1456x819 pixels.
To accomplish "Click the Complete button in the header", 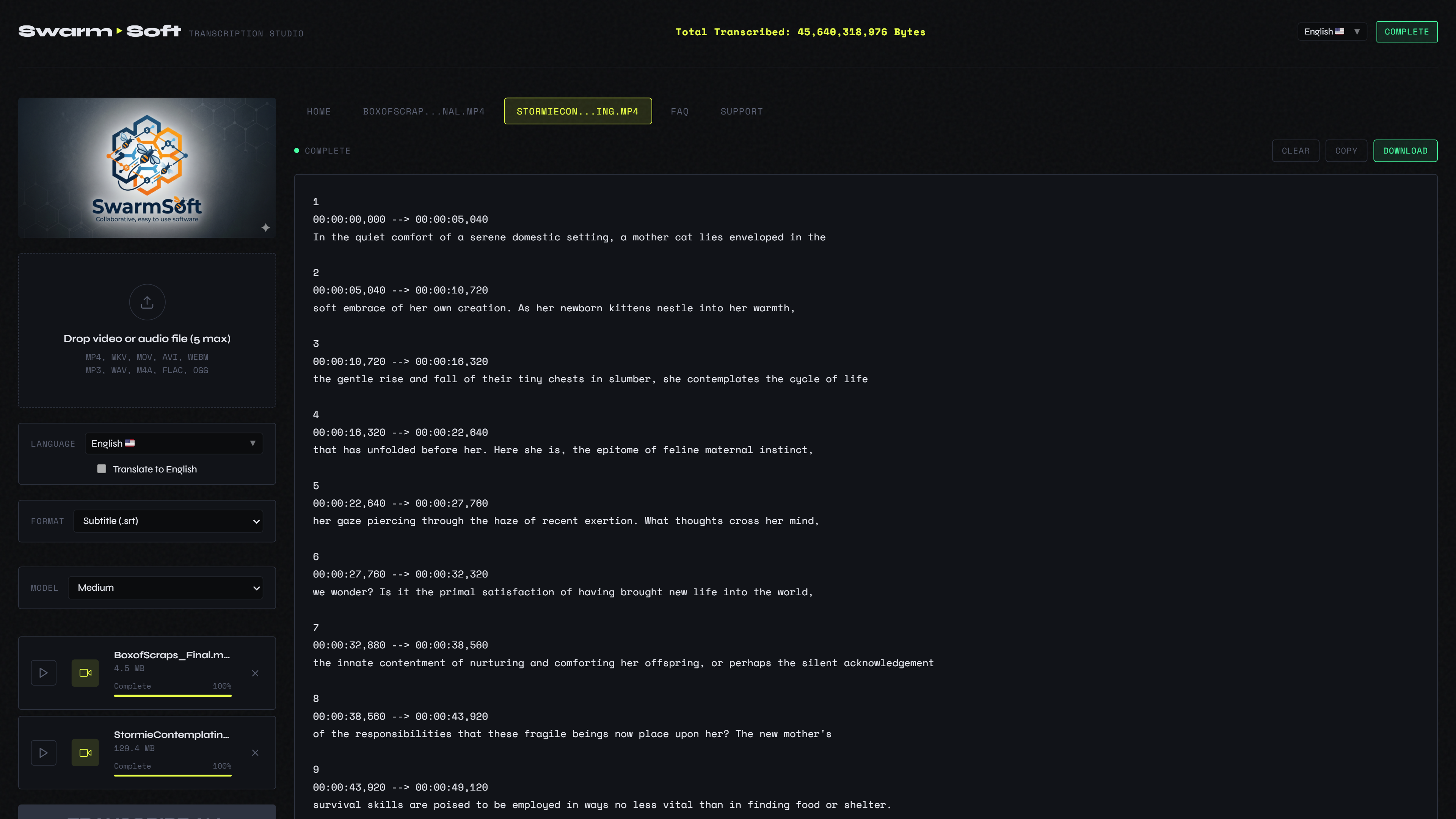I will (x=1407, y=31).
